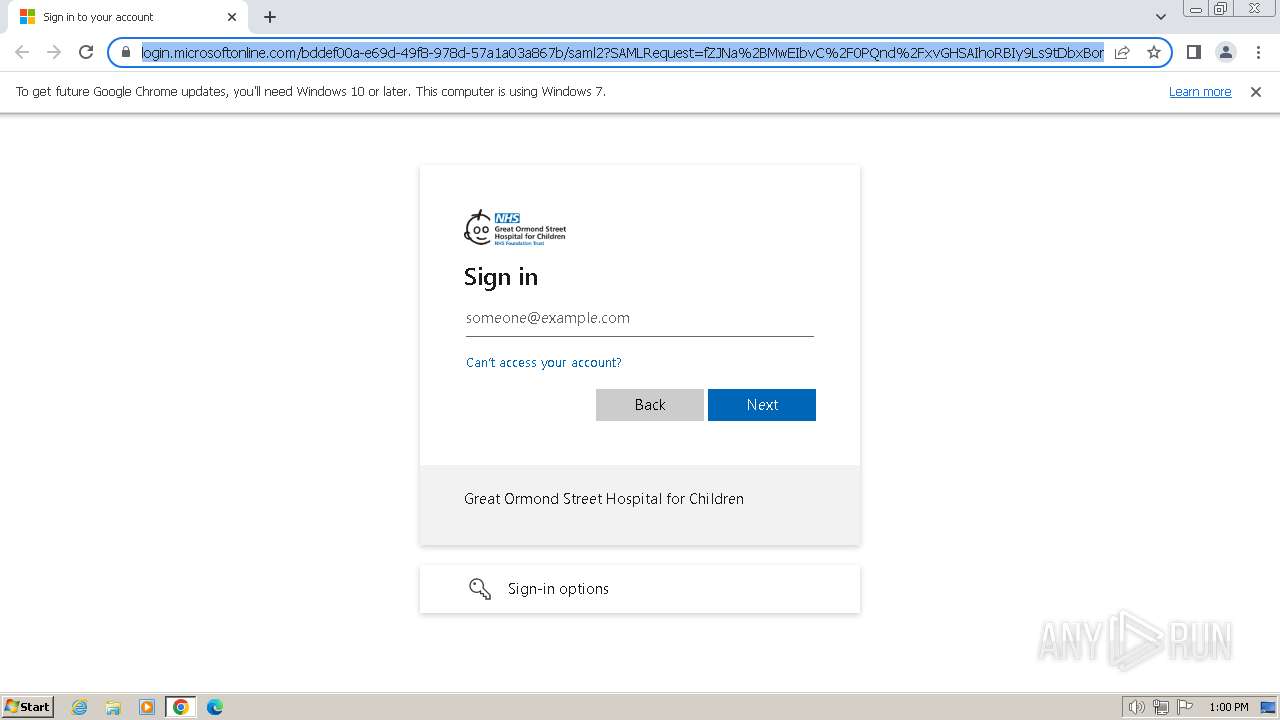Viewport: 1280px width, 720px height.
Task: View site information via padlock icon
Action: (x=126, y=52)
